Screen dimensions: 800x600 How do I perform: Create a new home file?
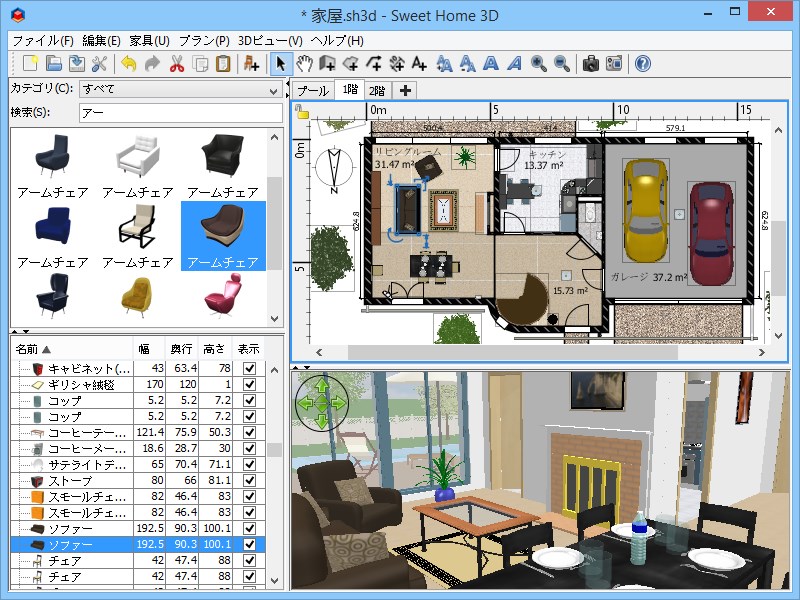[31, 64]
